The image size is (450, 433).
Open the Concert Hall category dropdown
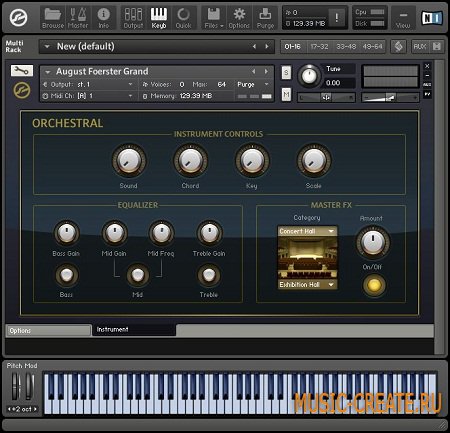(307, 231)
